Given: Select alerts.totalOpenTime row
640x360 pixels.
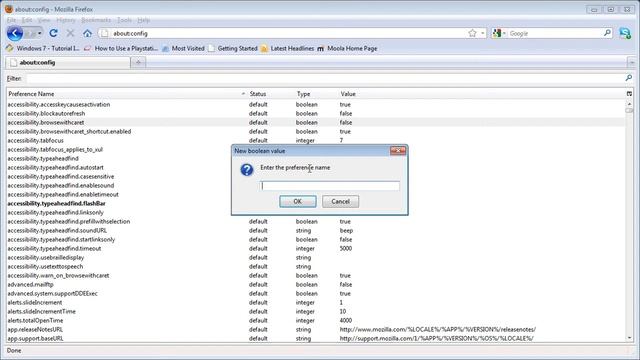Looking at the screenshot, I should [316, 320].
